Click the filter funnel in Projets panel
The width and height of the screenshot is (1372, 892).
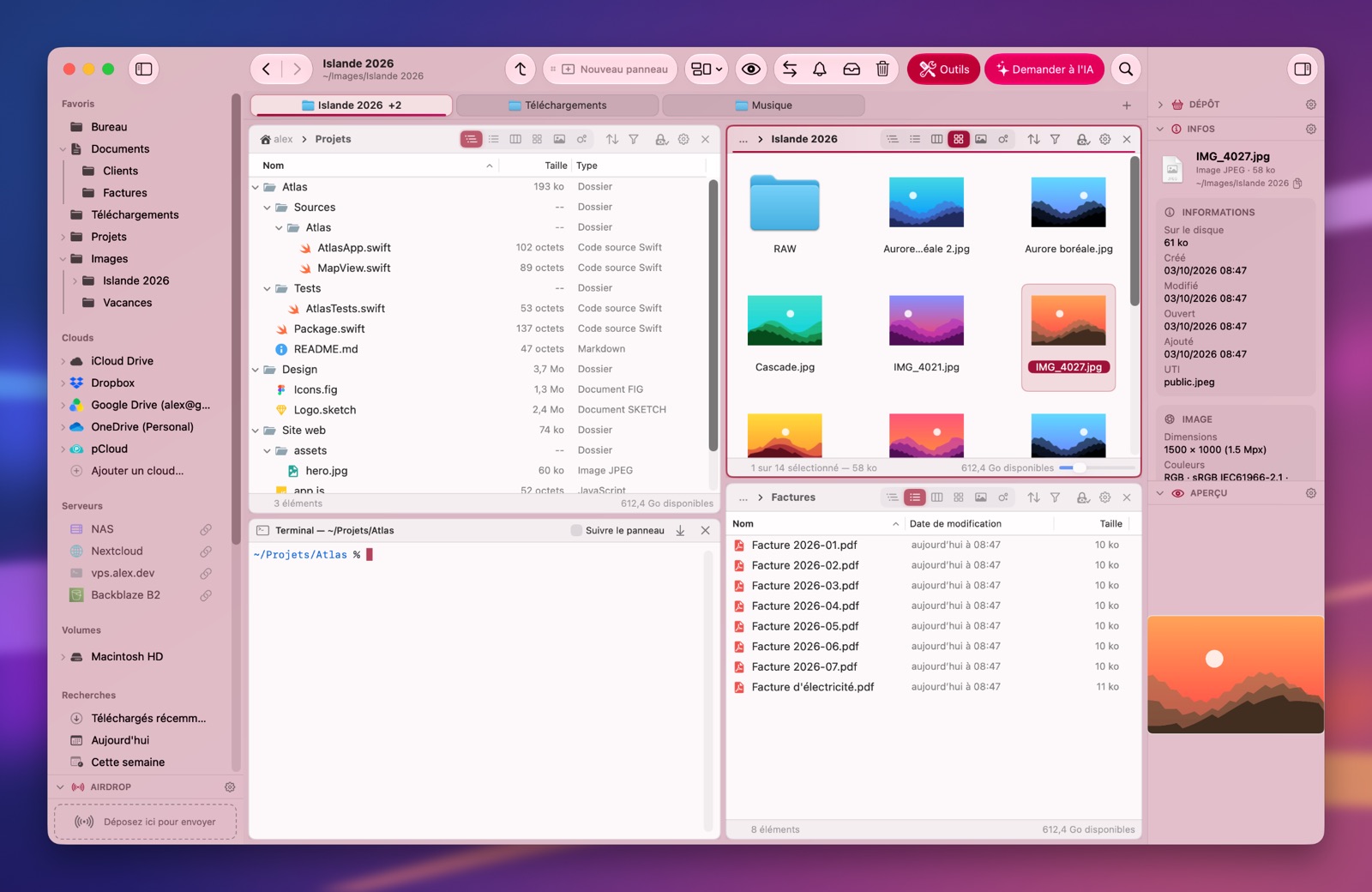tap(634, 139)
